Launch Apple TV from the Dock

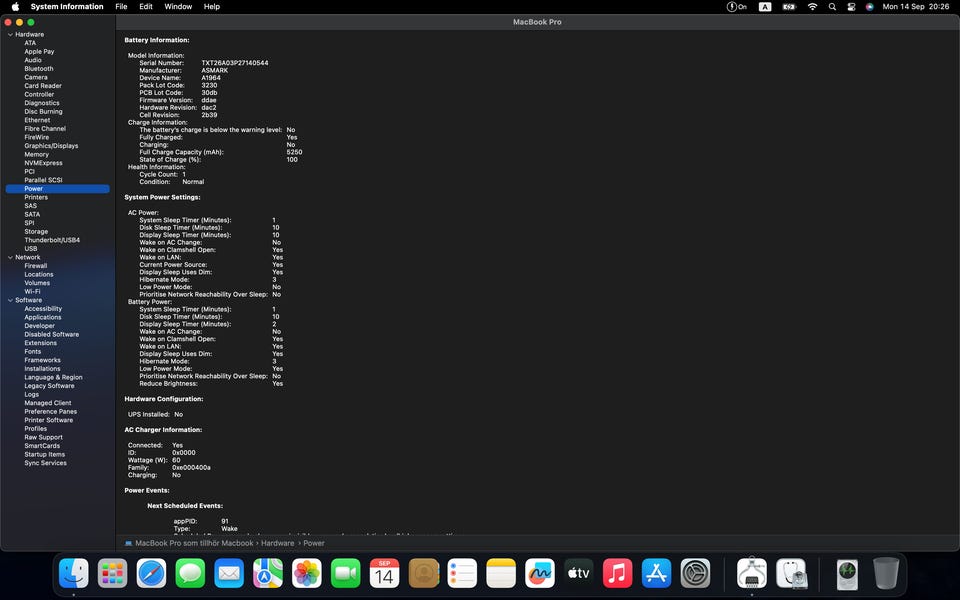pos(579,574)
